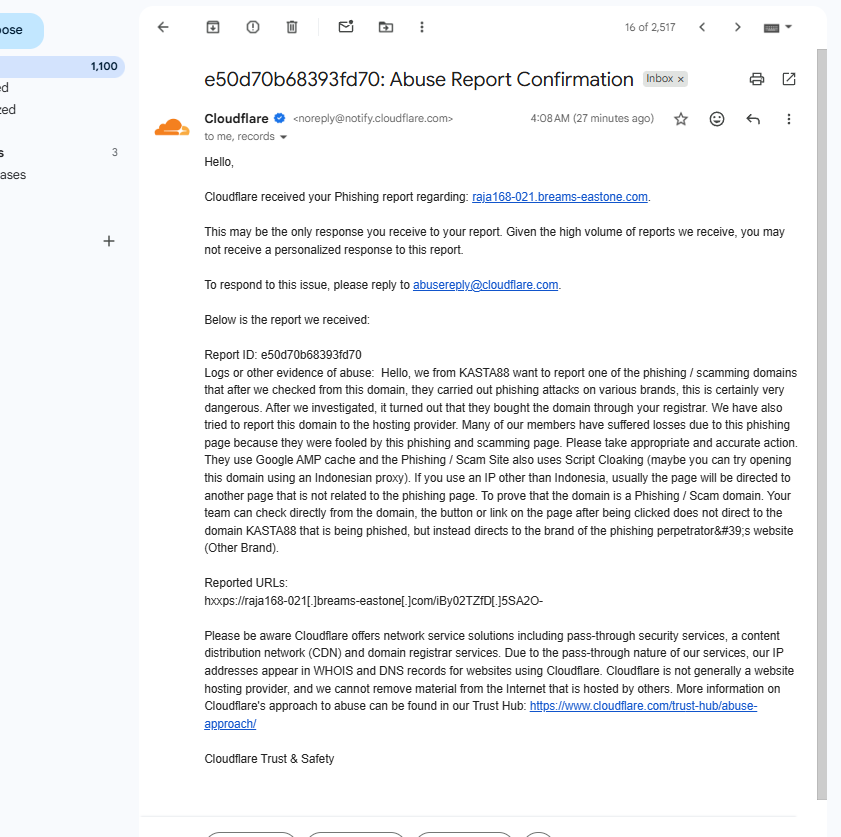Click the 'Cloudflare Trust & Safety' signature
This screenshot has height=837, width=841.
[269, 759]
